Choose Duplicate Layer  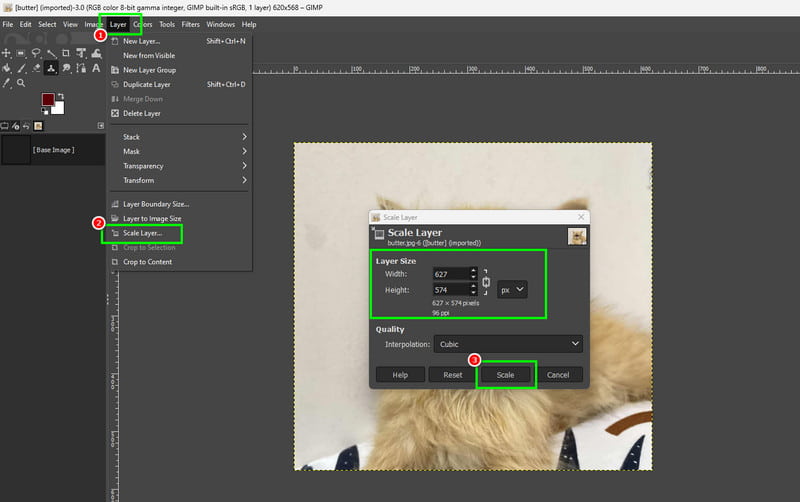click(179, 85)
